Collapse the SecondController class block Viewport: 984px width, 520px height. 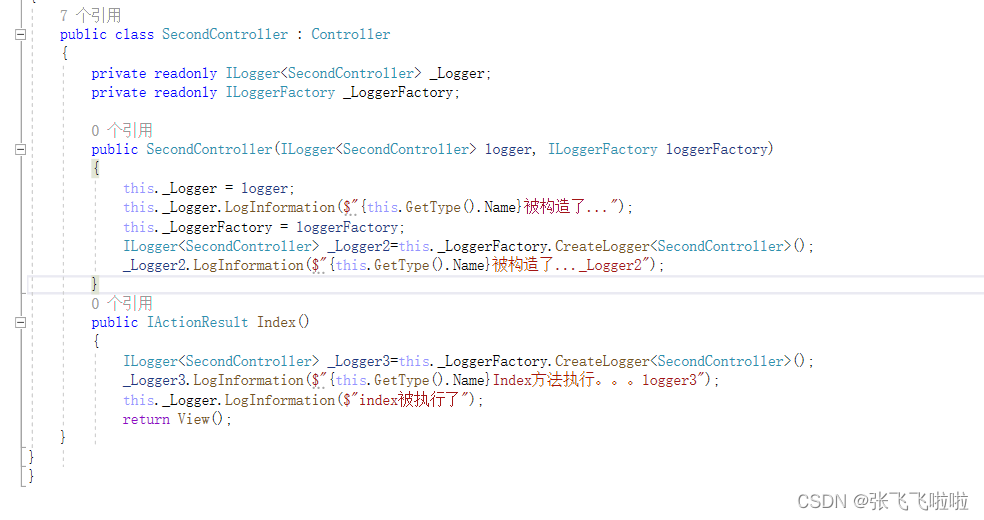20,34
